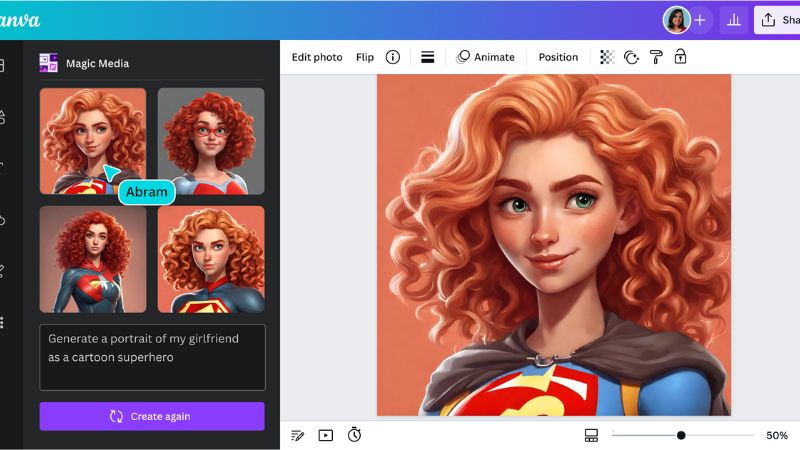Animate the selected image
Screen dimensions: 800x450
[x=486, y=57]
